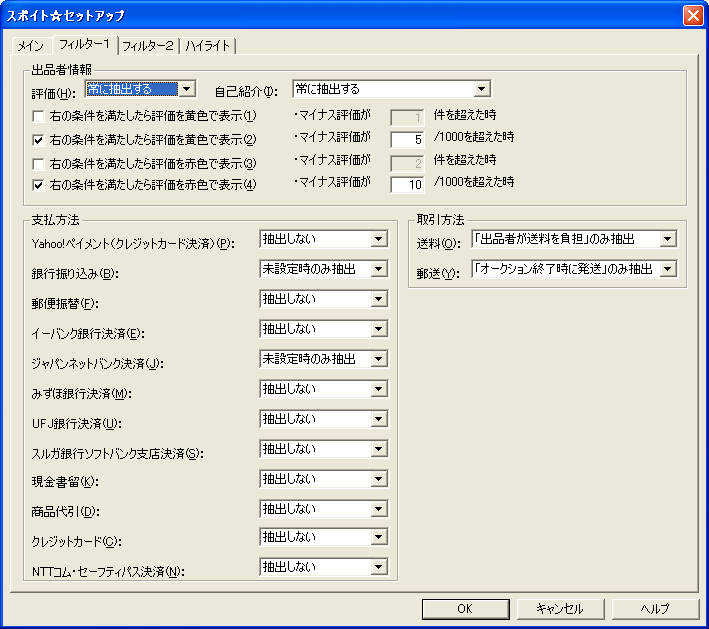Open the ジャパンネットバンク決済(J) dropdown
The height and width of the screenshot is (629, 709).
[324, 359]
